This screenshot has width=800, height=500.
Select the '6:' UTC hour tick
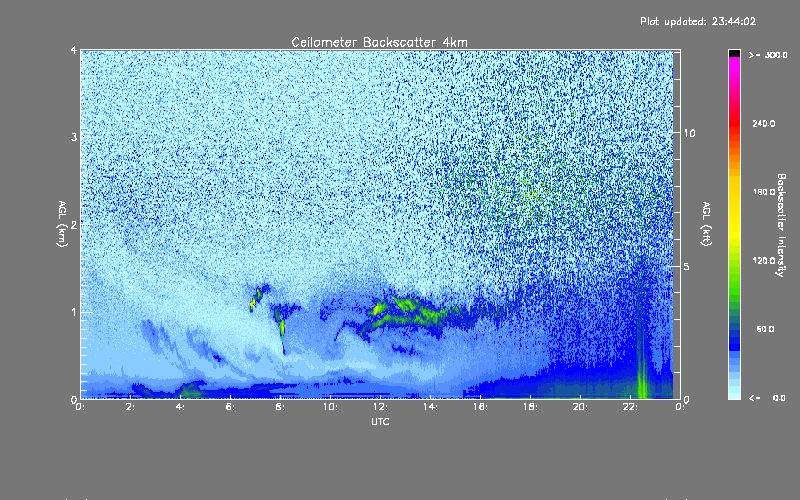coord(231,407)
